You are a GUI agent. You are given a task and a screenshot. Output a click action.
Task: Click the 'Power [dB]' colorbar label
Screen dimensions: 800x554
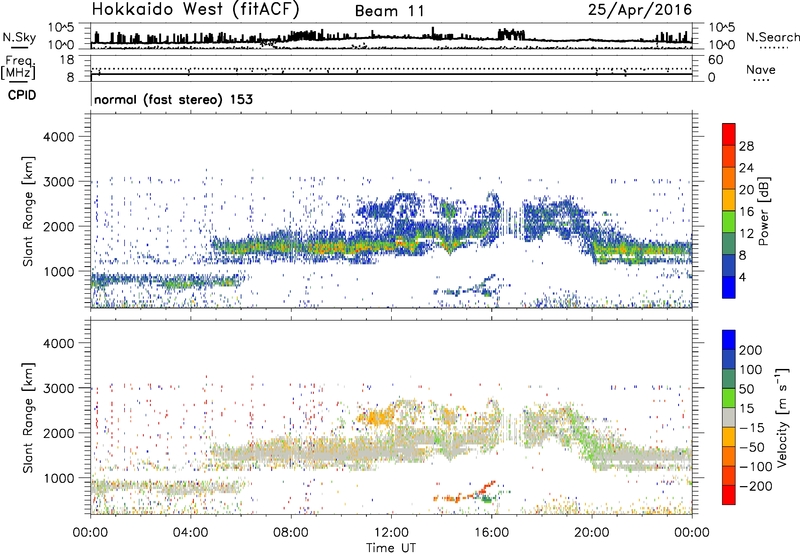763,211
